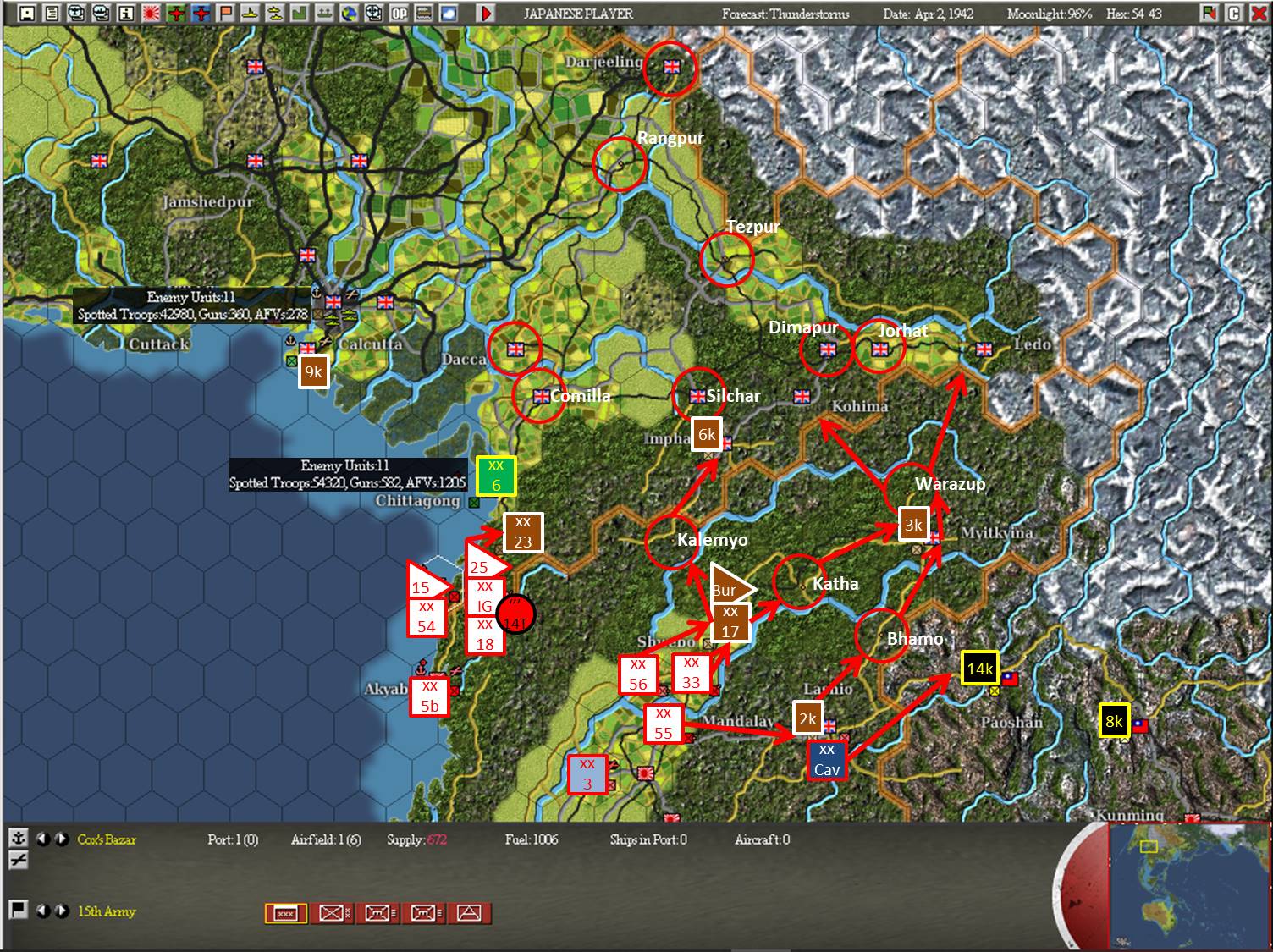Click the Forecast: Thunderstorms text

point(785,14)
